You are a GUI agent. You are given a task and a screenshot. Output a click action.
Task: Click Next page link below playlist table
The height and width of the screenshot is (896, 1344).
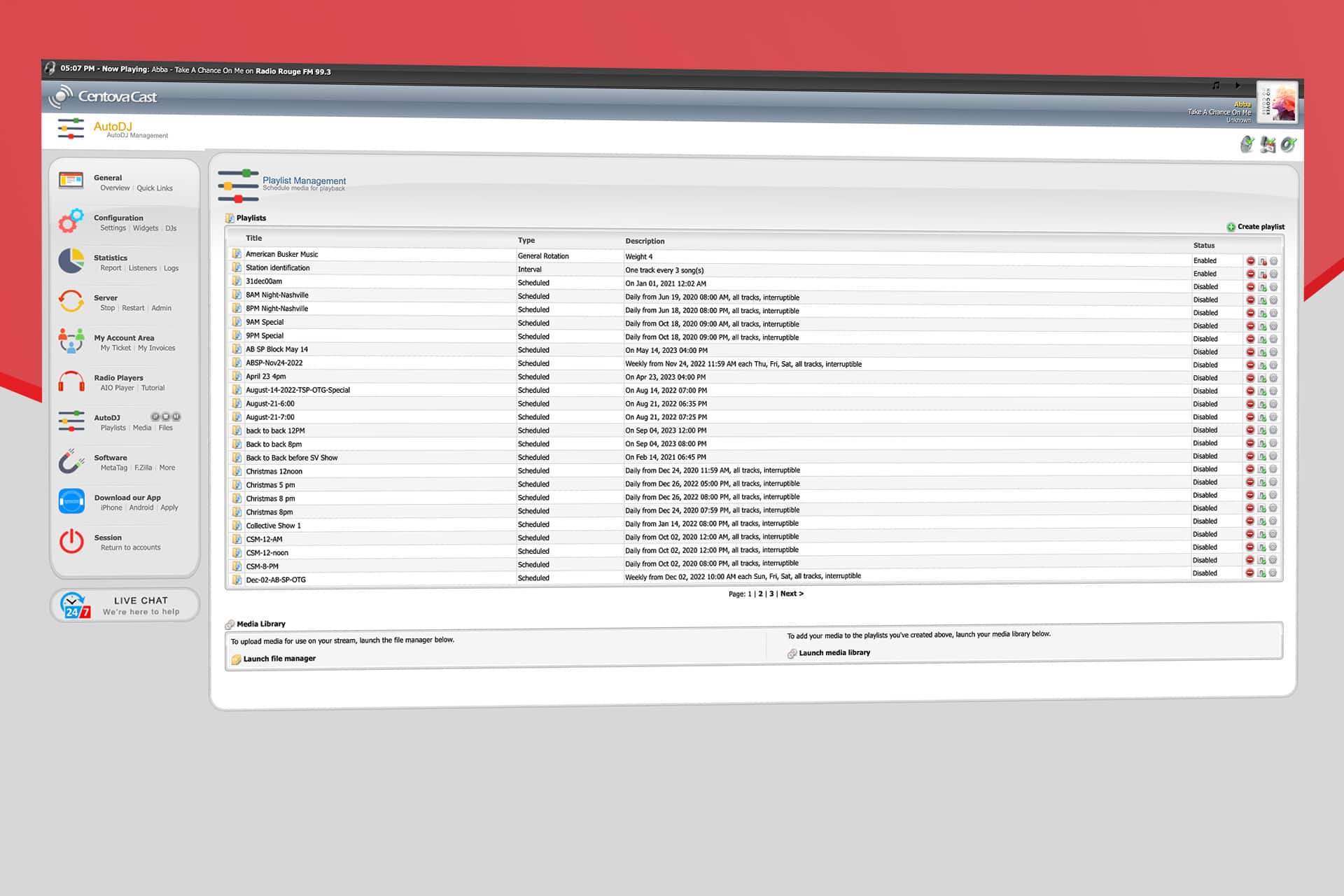[792, 594]
